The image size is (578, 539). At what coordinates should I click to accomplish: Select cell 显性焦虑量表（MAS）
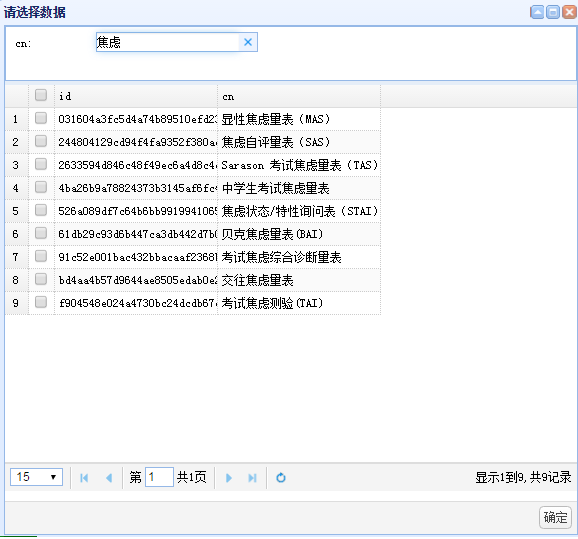click(299, 119)
